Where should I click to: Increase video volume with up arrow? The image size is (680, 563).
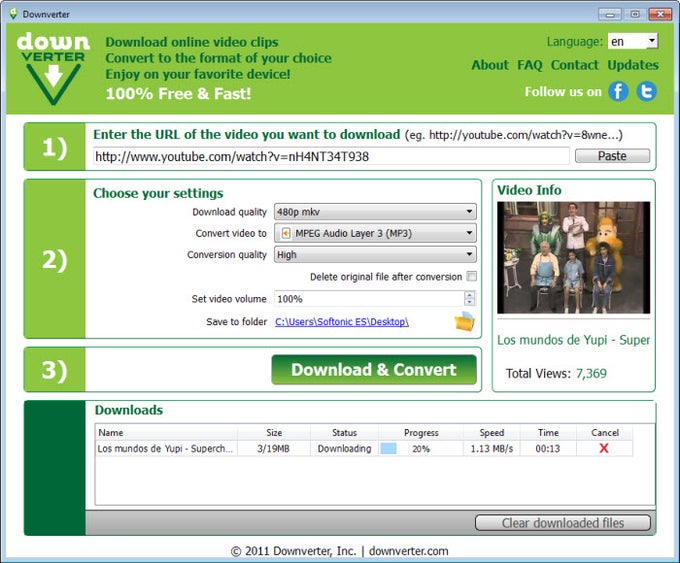pyautogui.click(x=470, y=295)
